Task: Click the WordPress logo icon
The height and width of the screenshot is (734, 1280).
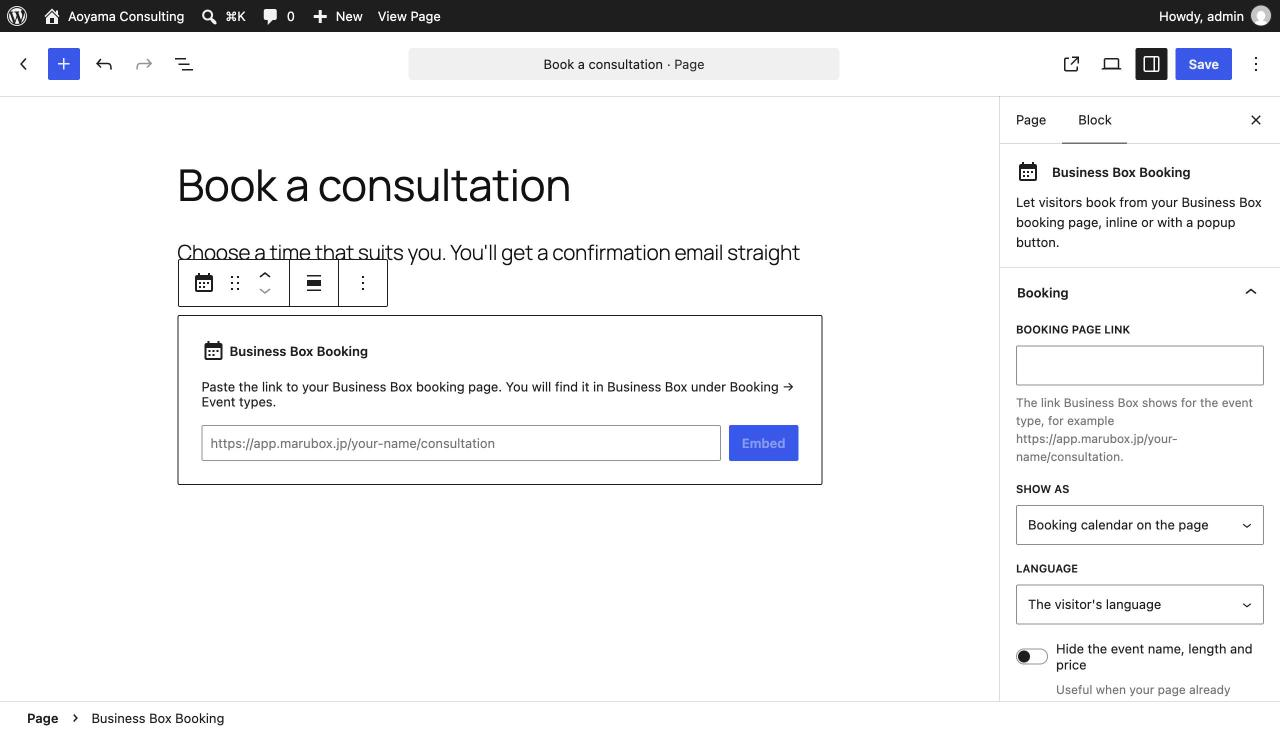Action: (17, 16)
